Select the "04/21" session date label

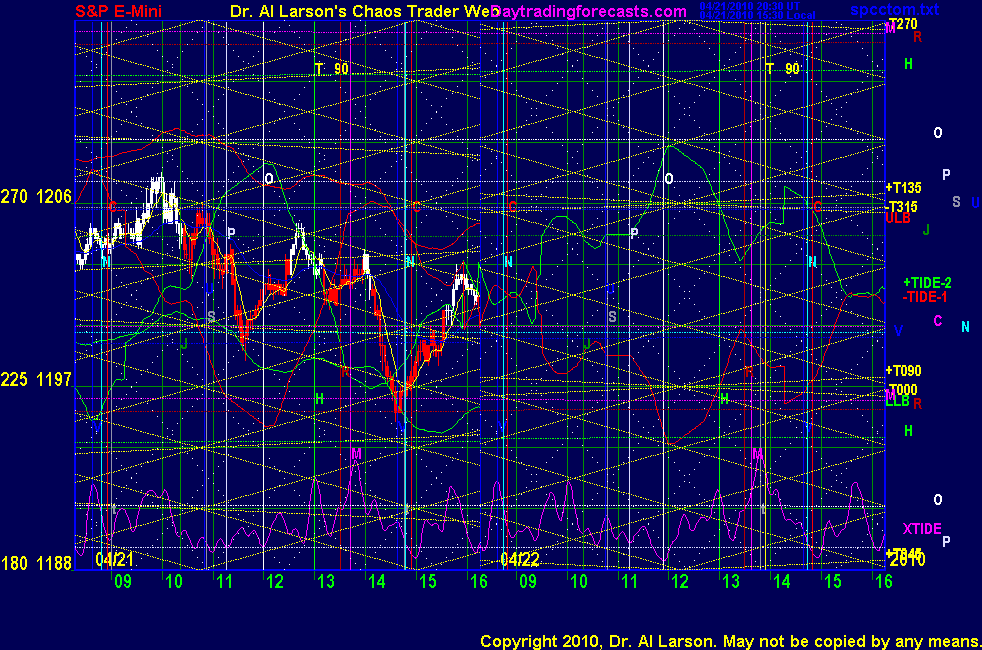tap(114, 559)
